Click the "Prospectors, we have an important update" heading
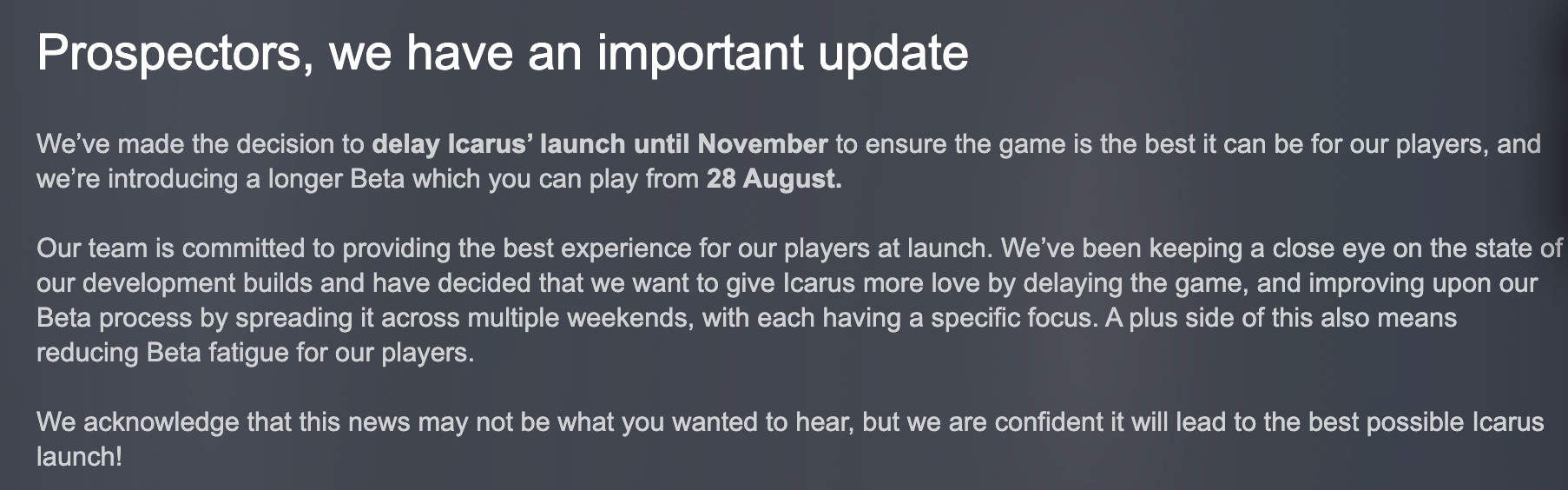Screen dimensions: 1568x490 tap(502, 54)
